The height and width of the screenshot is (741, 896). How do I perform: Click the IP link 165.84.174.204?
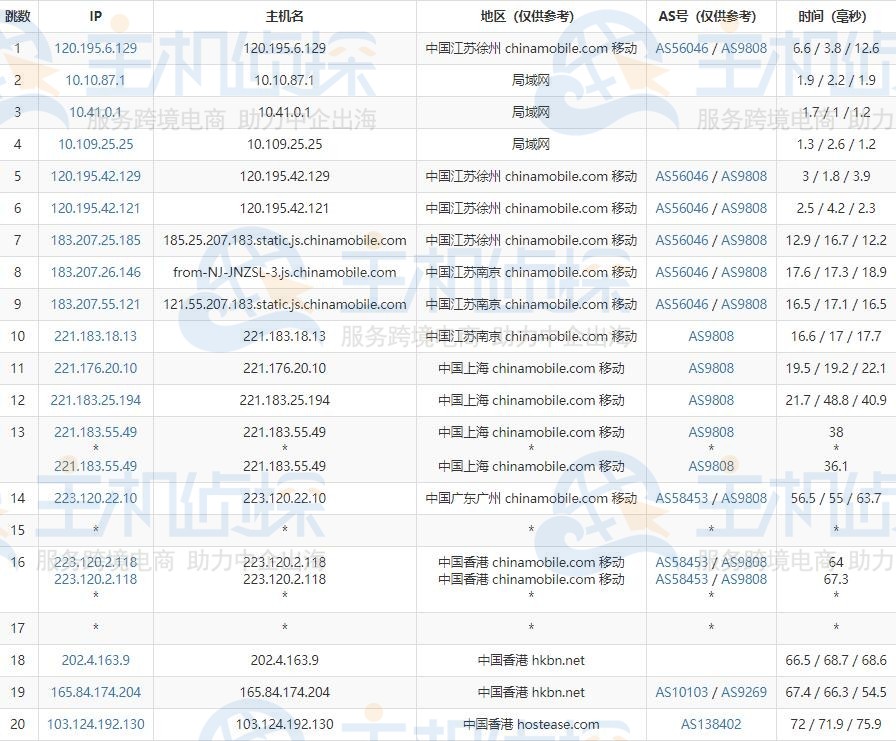(x=94, y=692)
